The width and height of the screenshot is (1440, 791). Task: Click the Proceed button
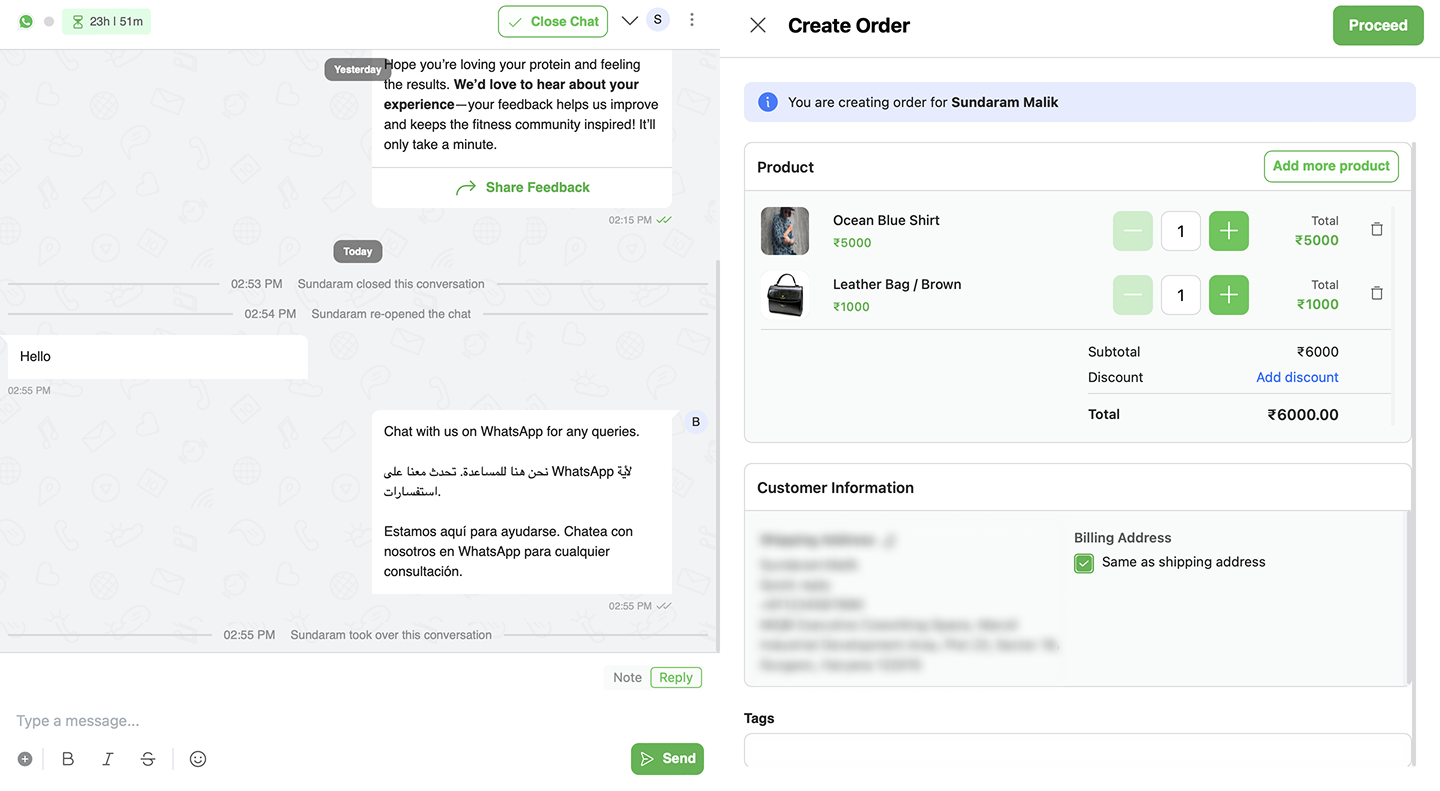(x=1377, y=26)
